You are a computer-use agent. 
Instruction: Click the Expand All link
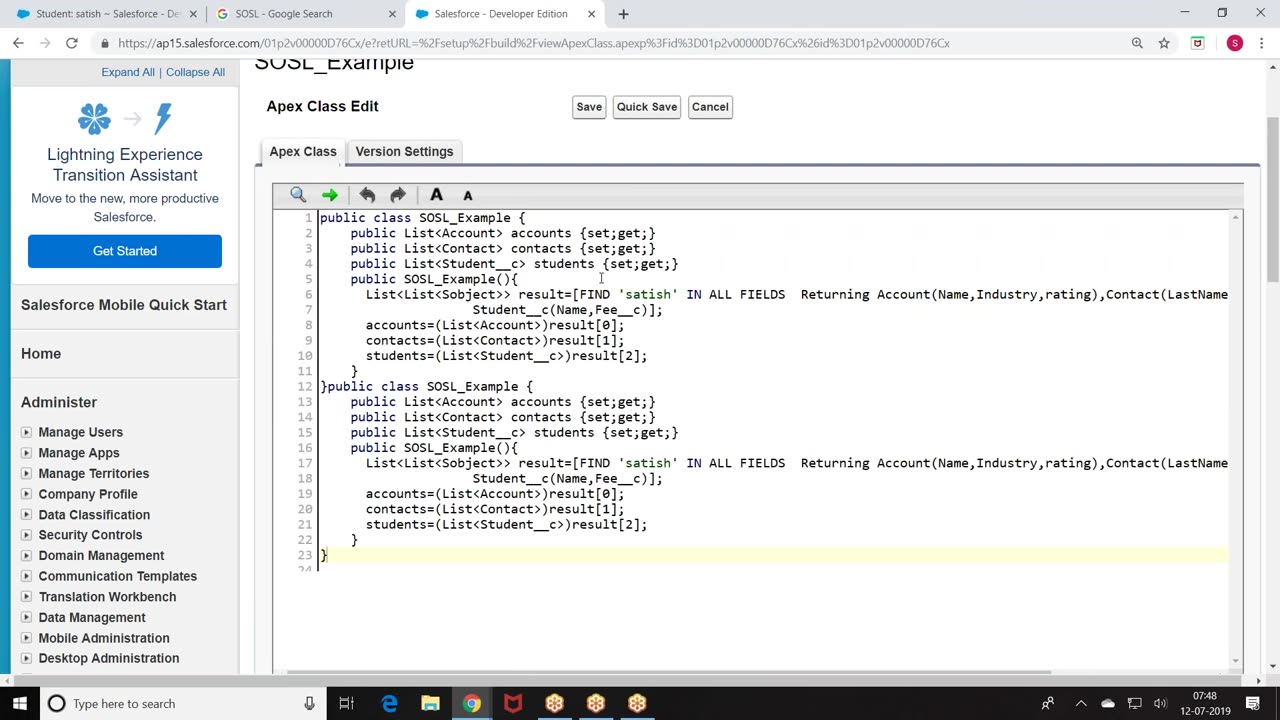point(128,72)
